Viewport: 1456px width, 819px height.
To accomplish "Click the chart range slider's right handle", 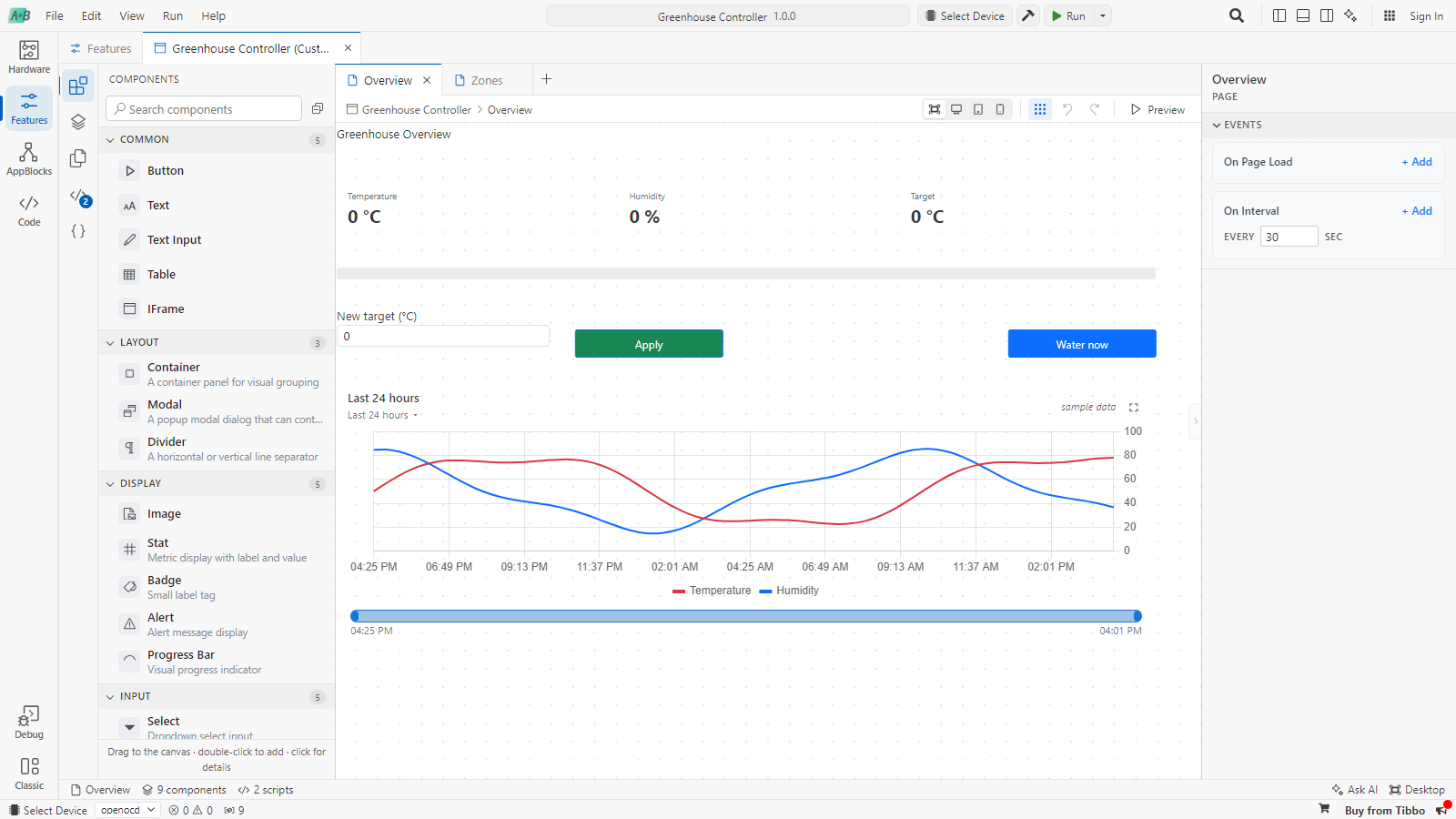I will coord(1137,616).
